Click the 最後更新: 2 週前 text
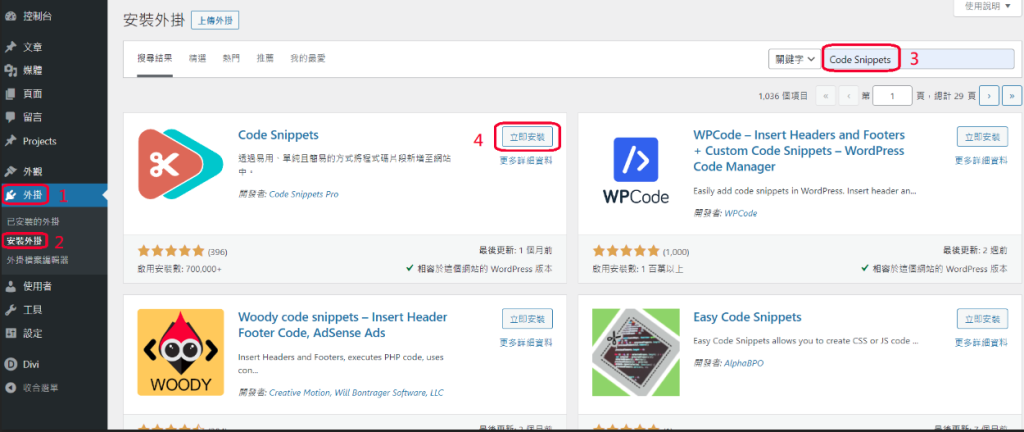 (976, 251)
